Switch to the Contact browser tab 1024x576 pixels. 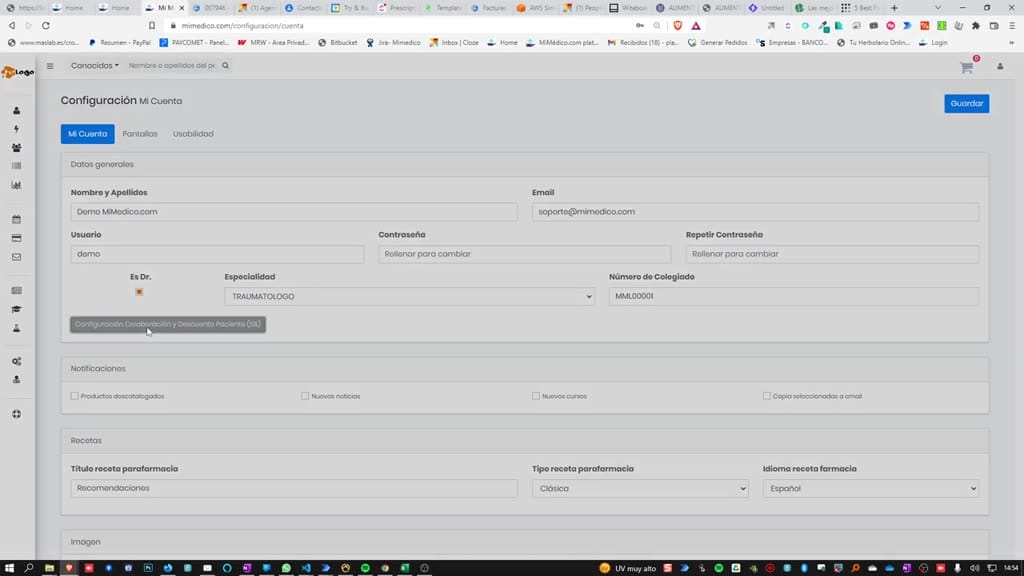point(302,8)
